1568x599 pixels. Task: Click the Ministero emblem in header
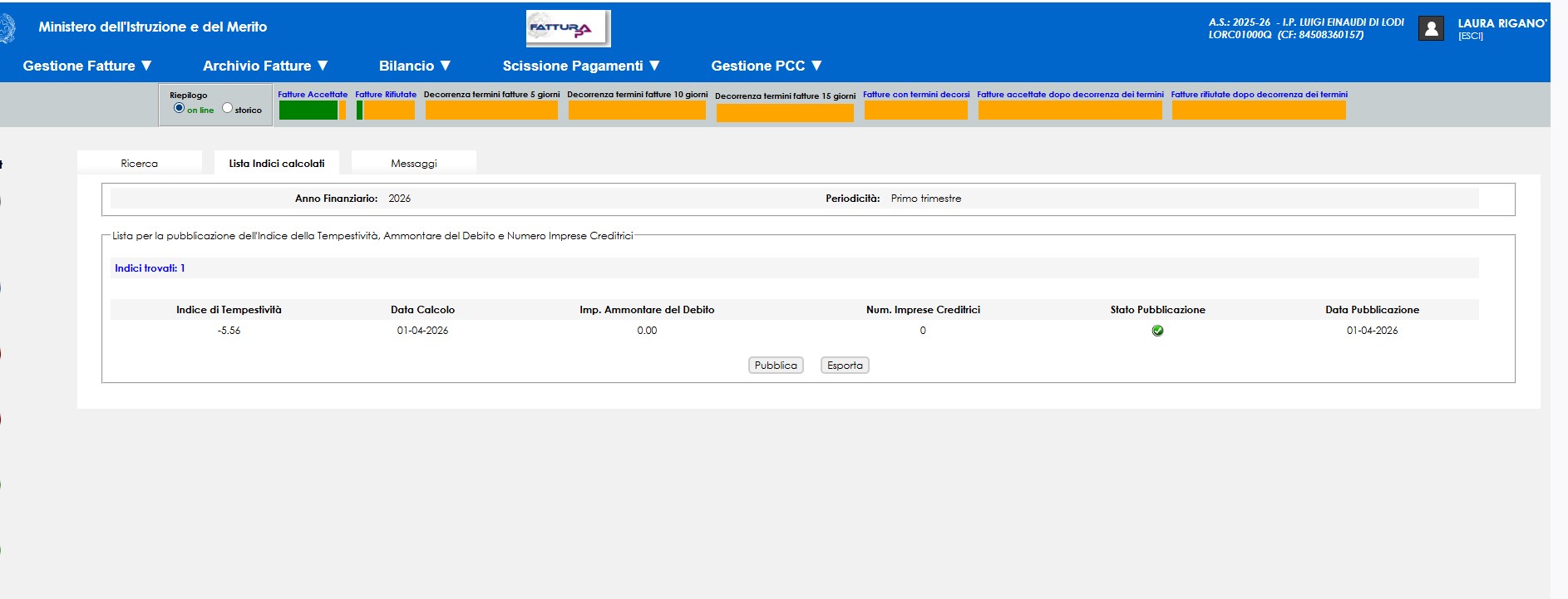[7, 29]
